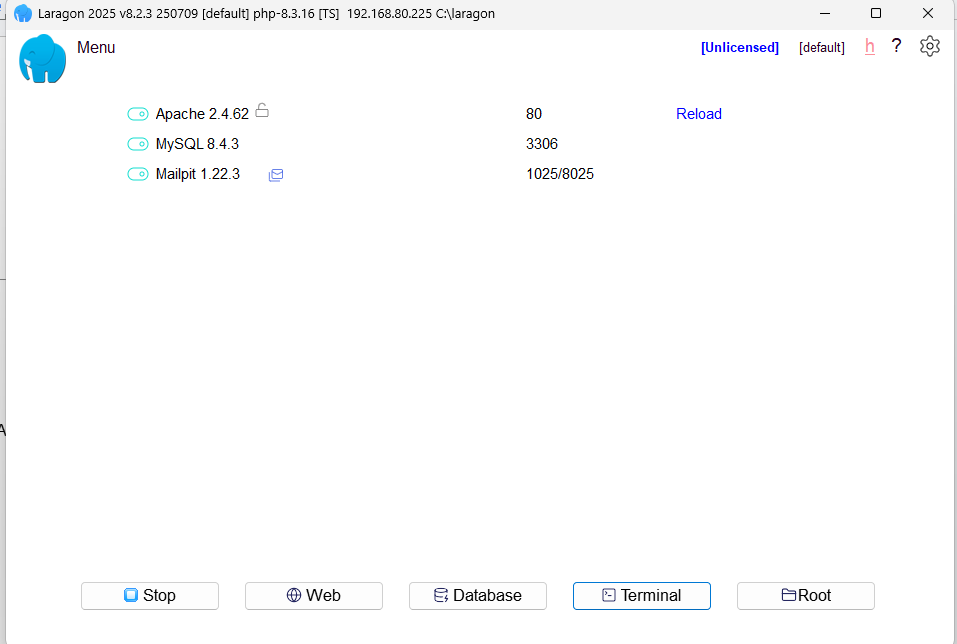Screen dimensions: 957x644
Task: Click the red 'h' icon
Action: [870, 47]
